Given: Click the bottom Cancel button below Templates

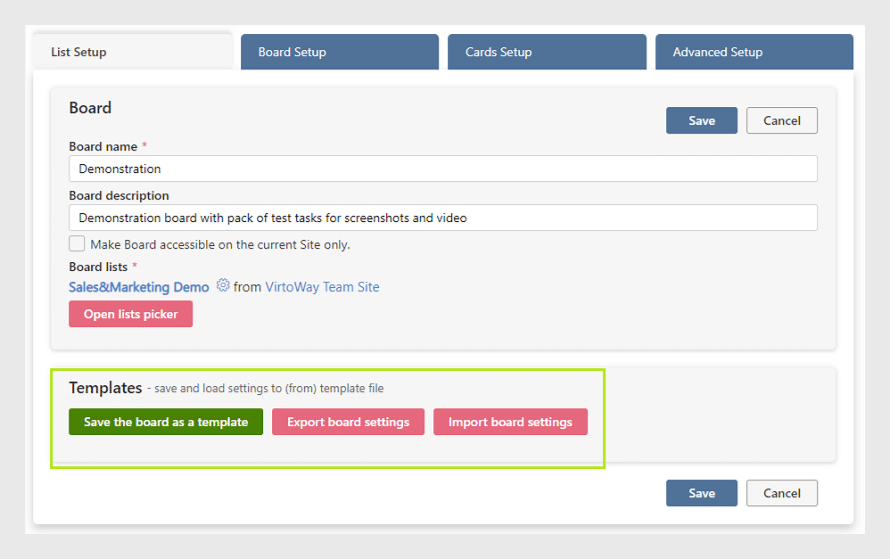Looking at the screenshot, I should [782, 493].
